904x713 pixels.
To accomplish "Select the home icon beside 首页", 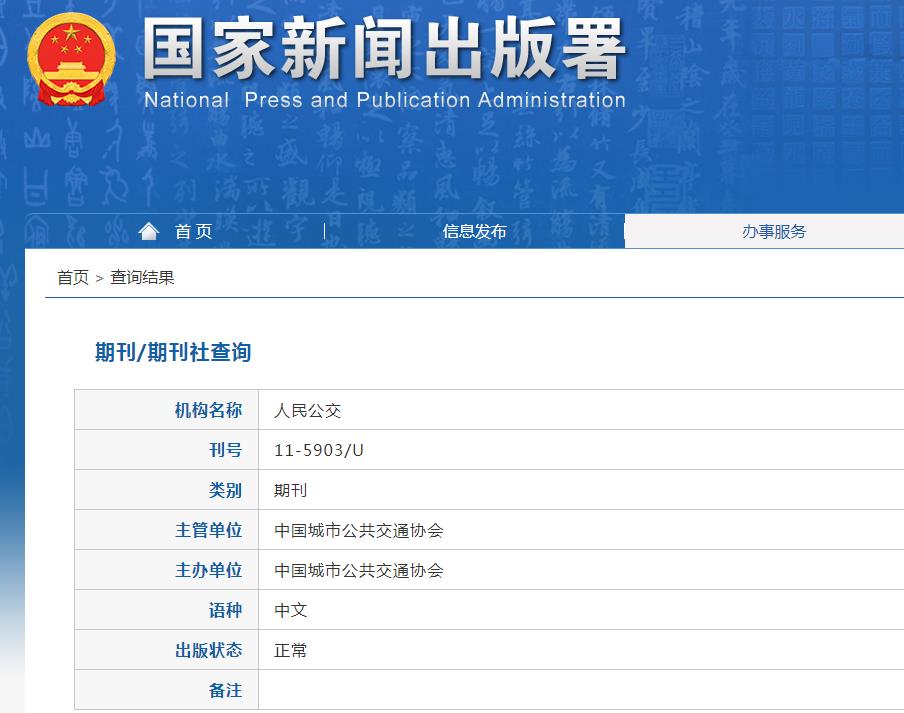I will tap(148, 231).
